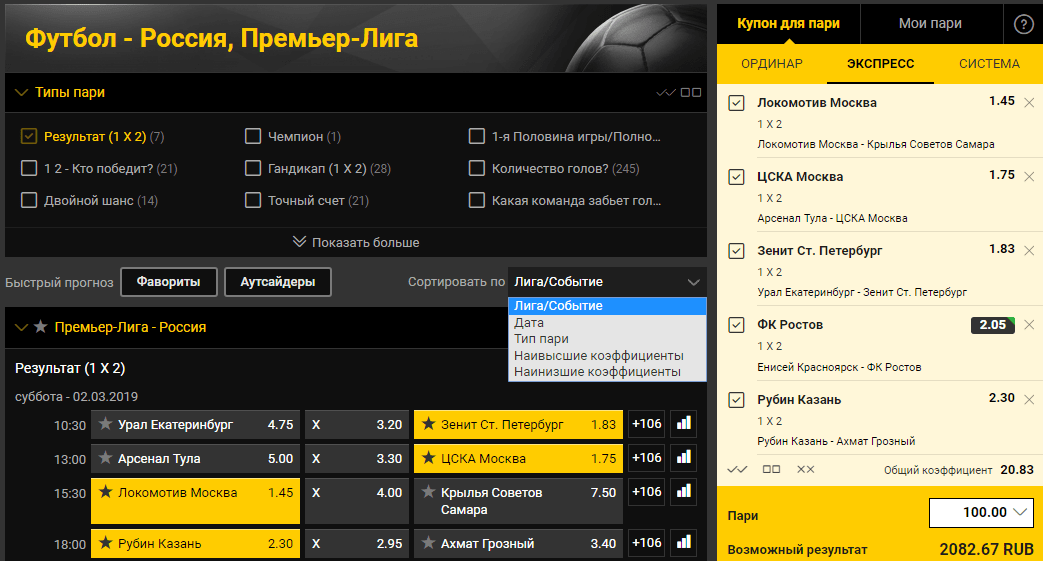Open the stake amount 100.00 dropdown
The height and width of the screenshot is (561, 1043).
click(981, 512)
